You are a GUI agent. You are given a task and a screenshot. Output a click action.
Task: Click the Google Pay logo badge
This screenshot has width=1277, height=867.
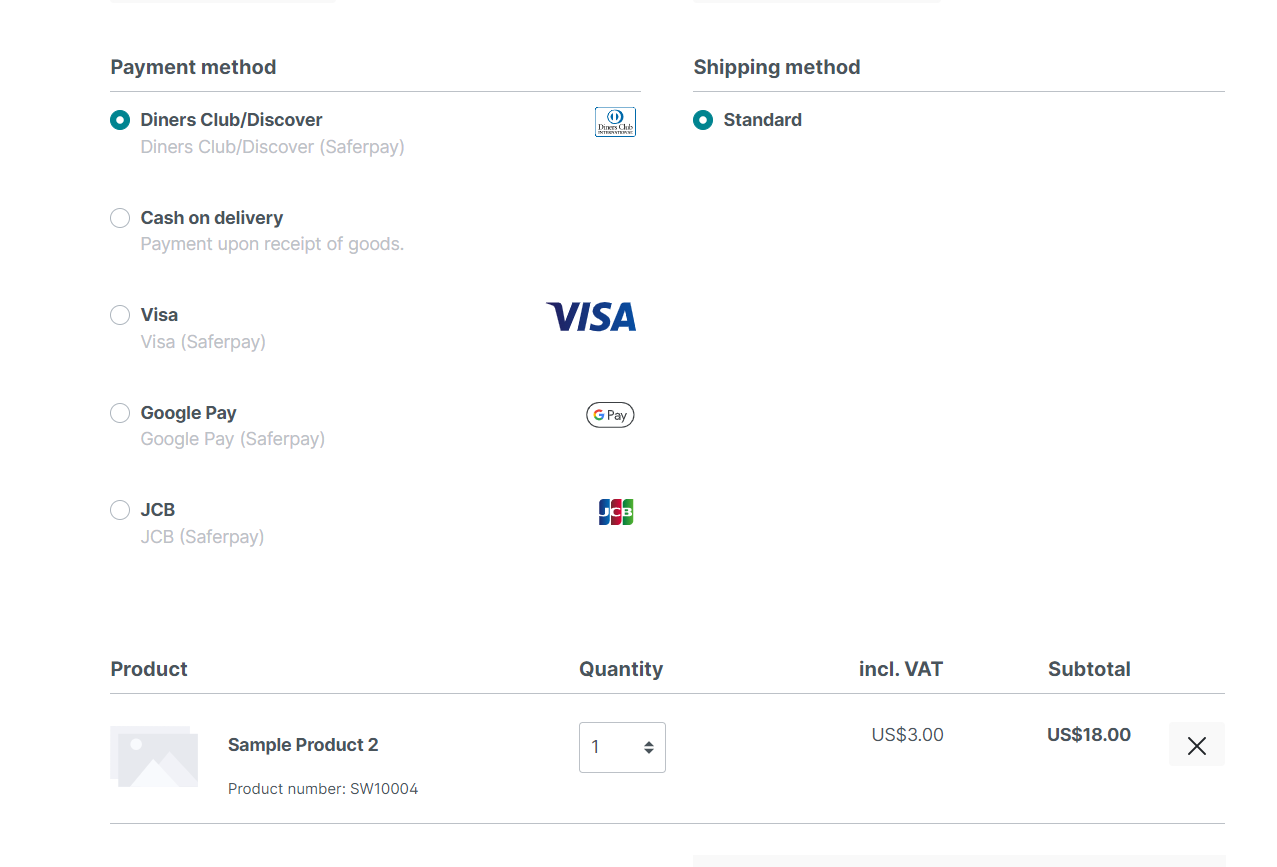point(610,414)
